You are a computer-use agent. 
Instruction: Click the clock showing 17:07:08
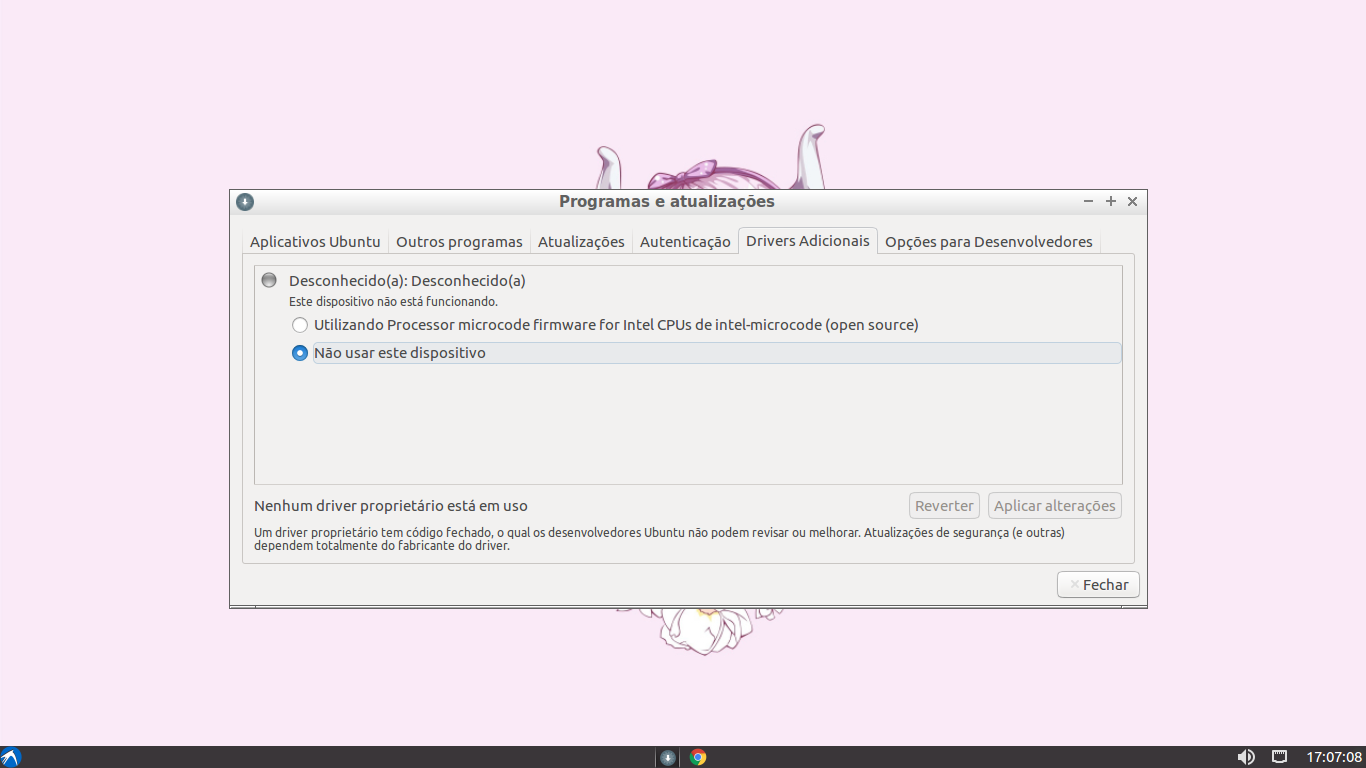click(1335, 757)
